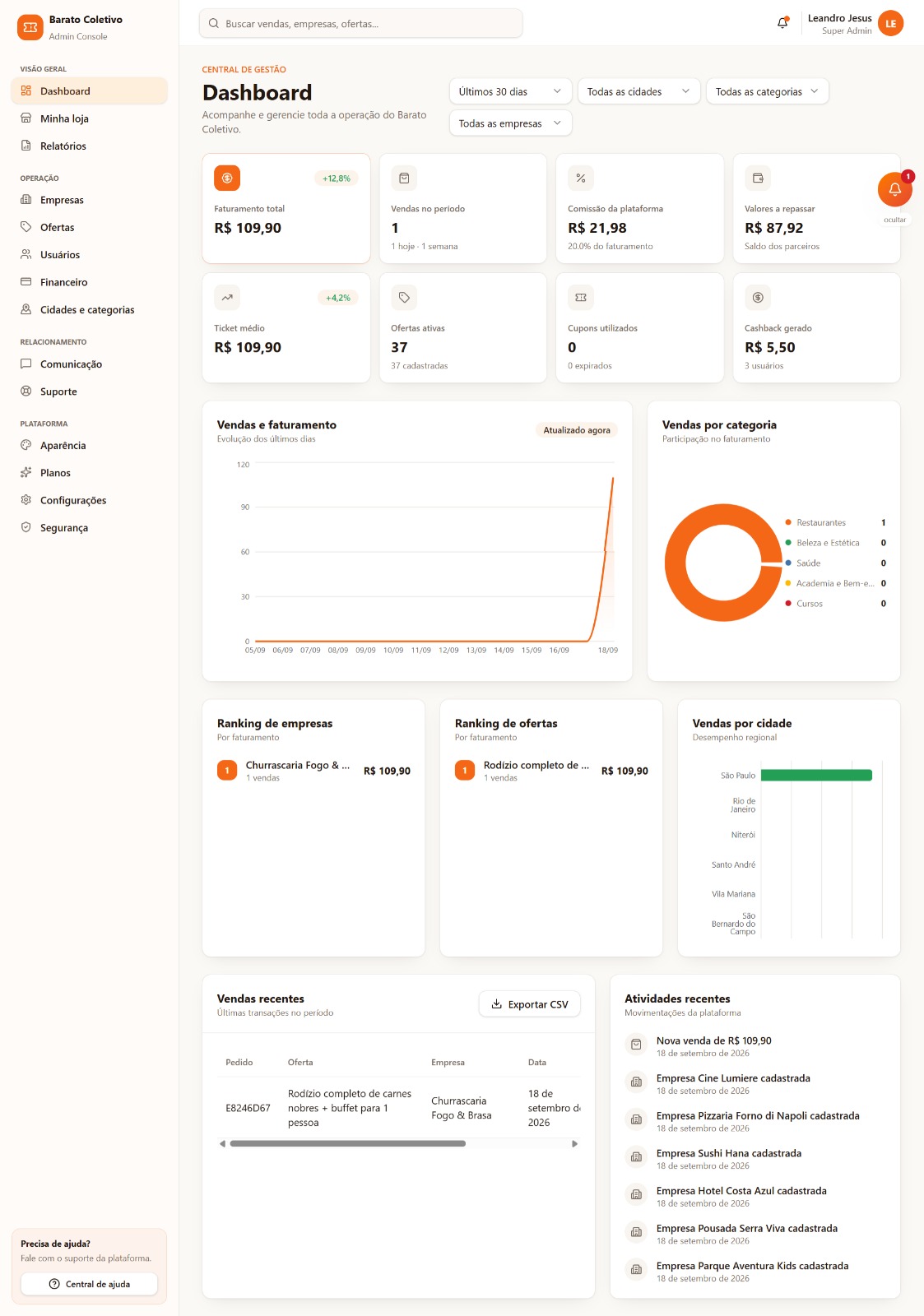This screenshot has height=1316, width=924.
Task: Click the Ofertas ativas tag icon
Action: click(x=404, y=297)
